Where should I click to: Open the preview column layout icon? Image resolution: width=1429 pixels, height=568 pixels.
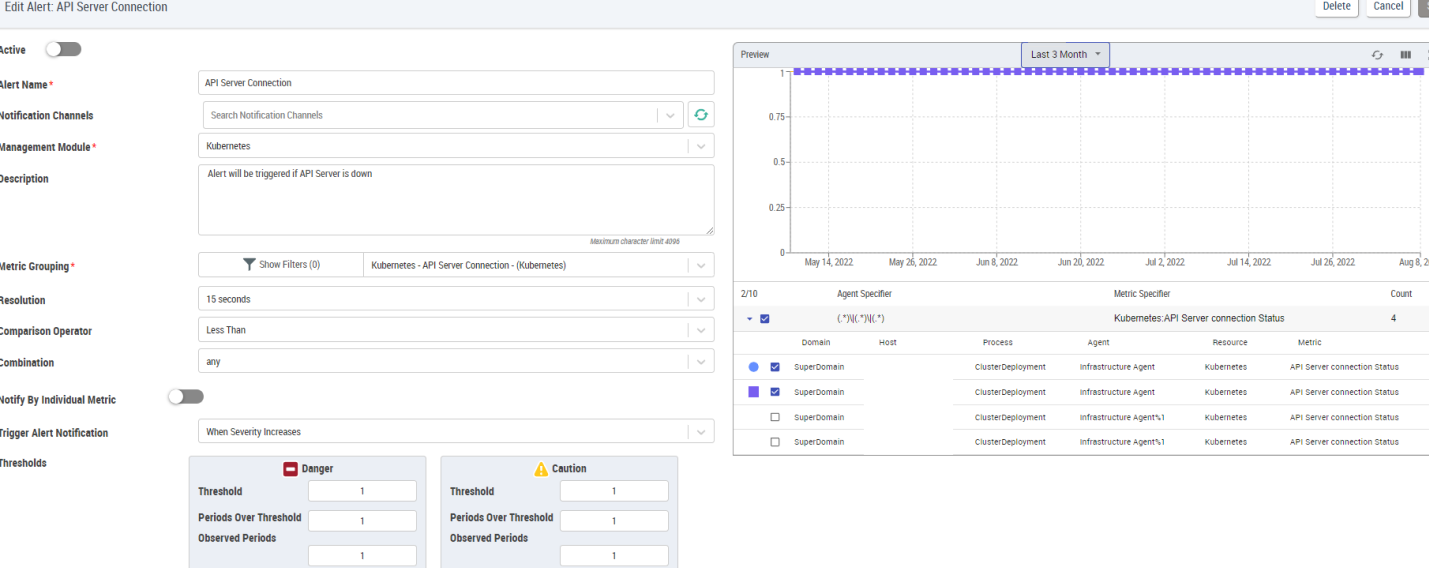coord(1405,55)
